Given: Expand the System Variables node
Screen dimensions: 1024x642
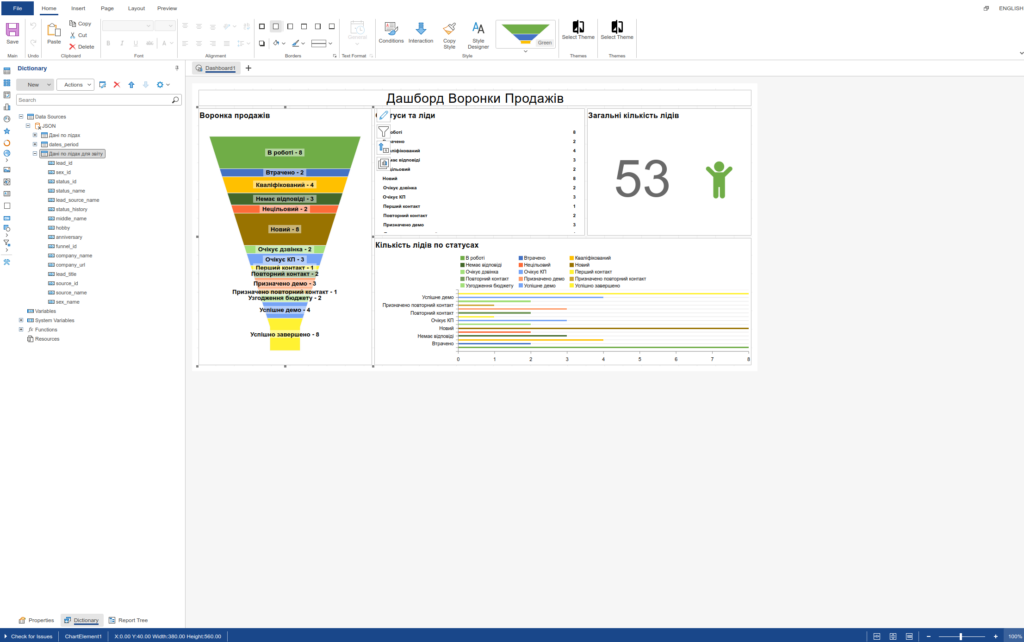Looking at the screenshot, I should click(21, 320).
